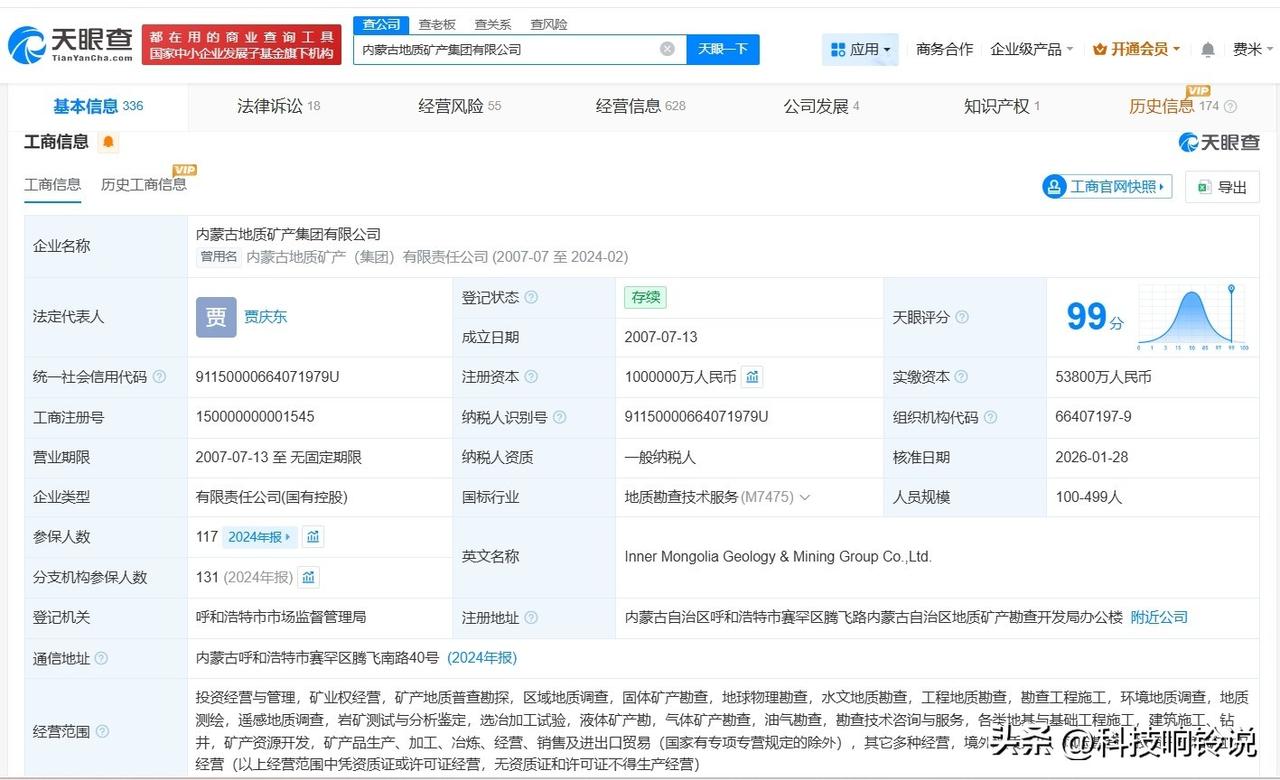
Task: Click the Excel icon on the 导出 button
Action: click(x=1204, y=187)
